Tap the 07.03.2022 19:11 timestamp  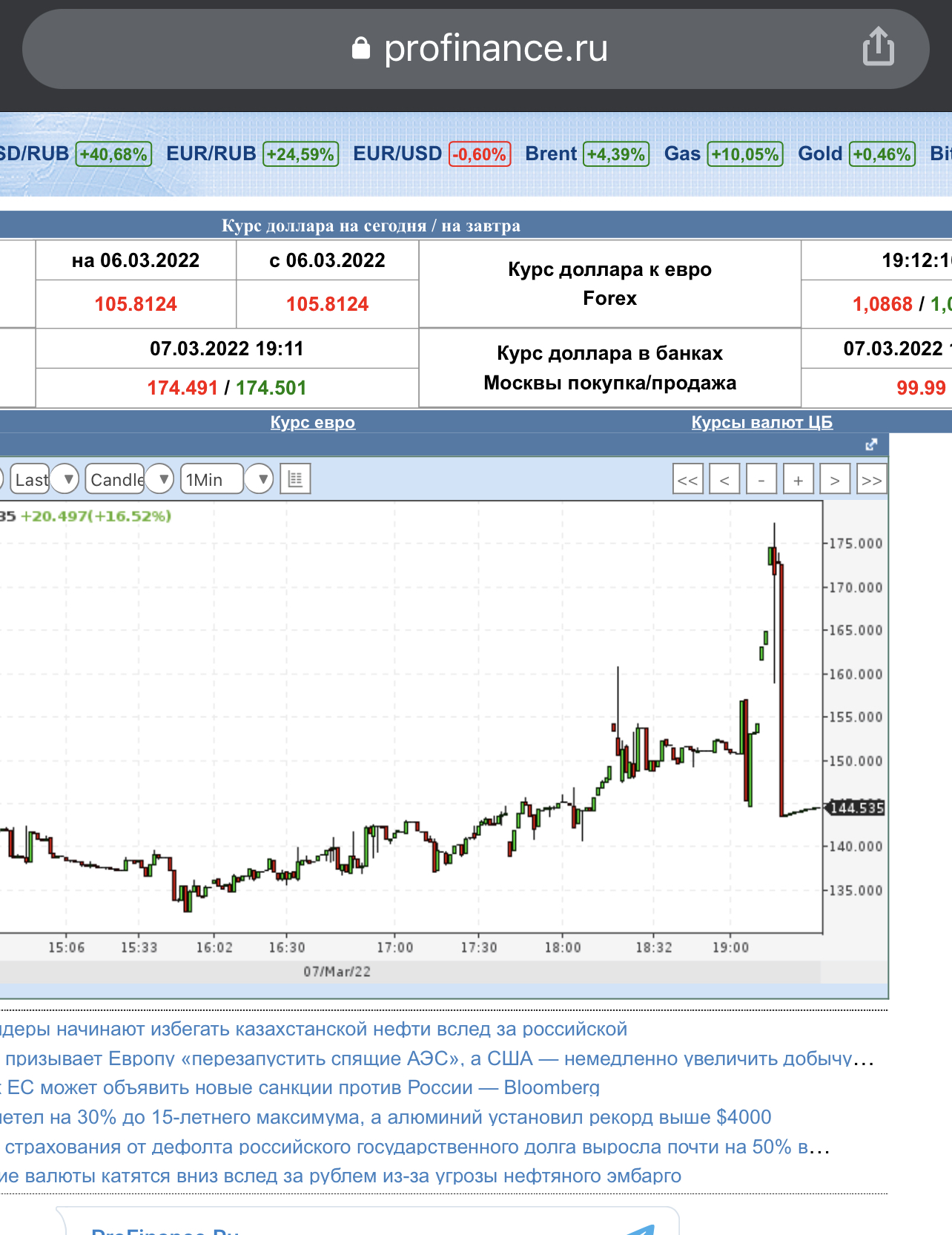pos(227,349)
